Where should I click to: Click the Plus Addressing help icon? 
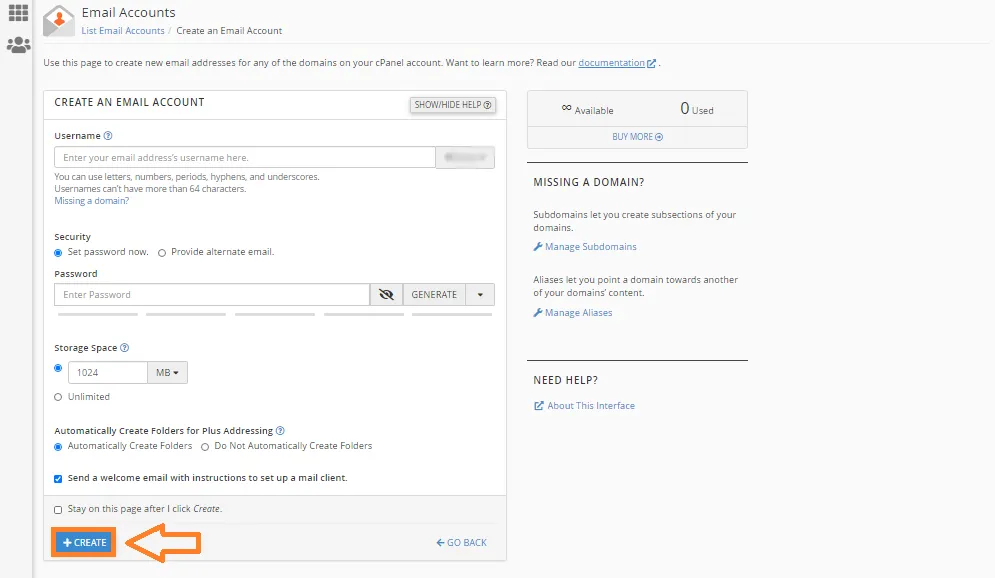pyautogui.click(x=280, y=431)
